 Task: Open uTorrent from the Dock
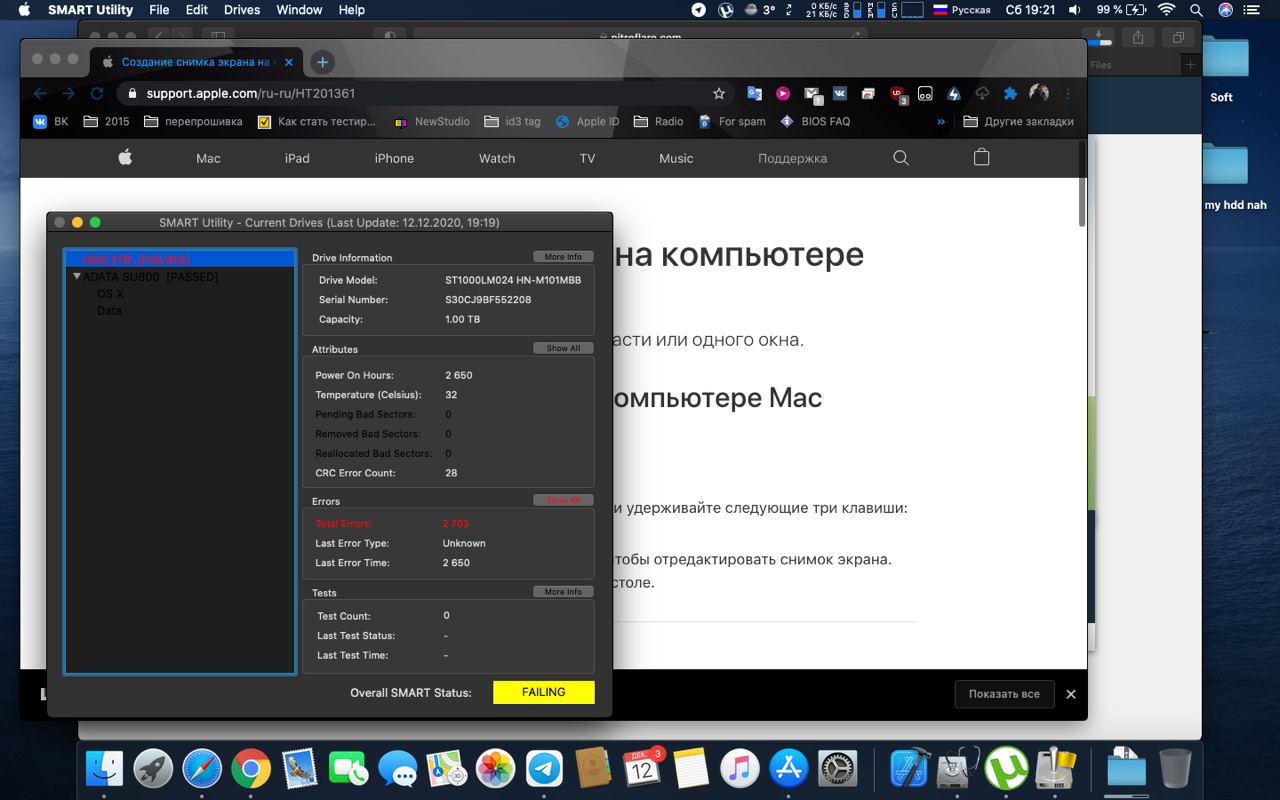[1007, 769]
